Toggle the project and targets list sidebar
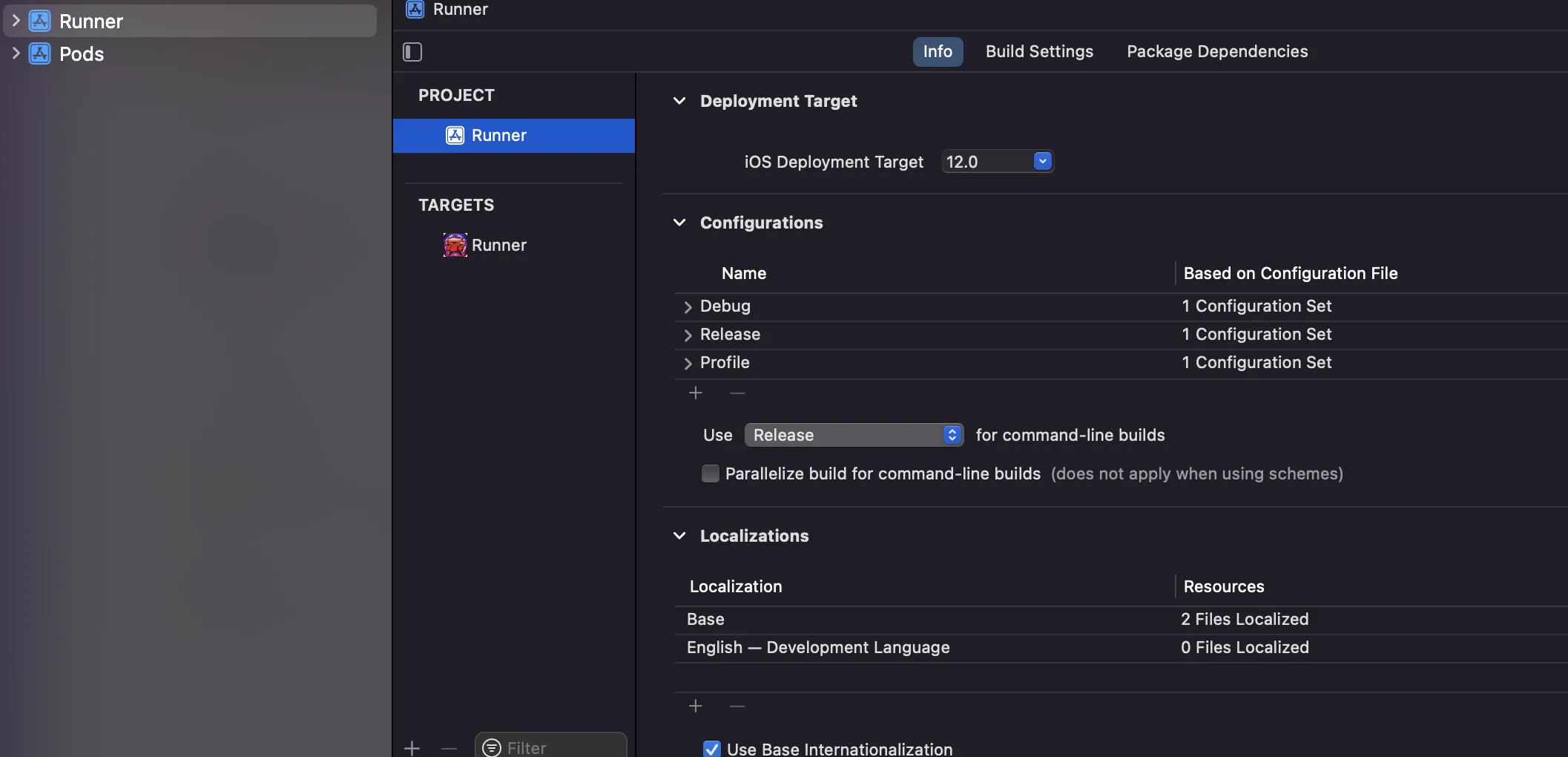The image size is (1568, 757). [412, 52]
